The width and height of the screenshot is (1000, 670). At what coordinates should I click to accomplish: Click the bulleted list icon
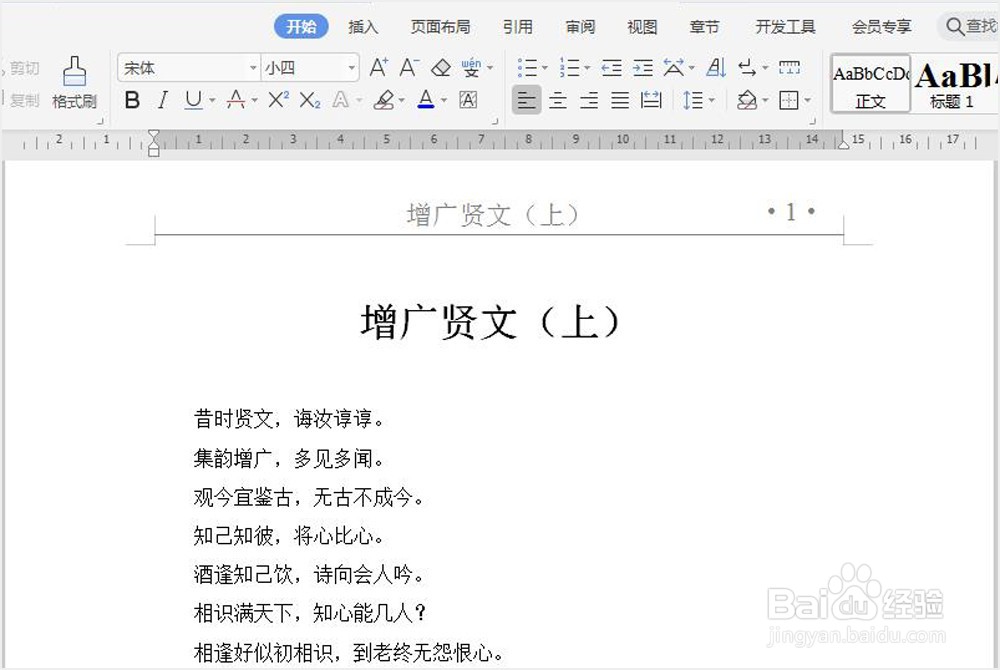(527, 68)
